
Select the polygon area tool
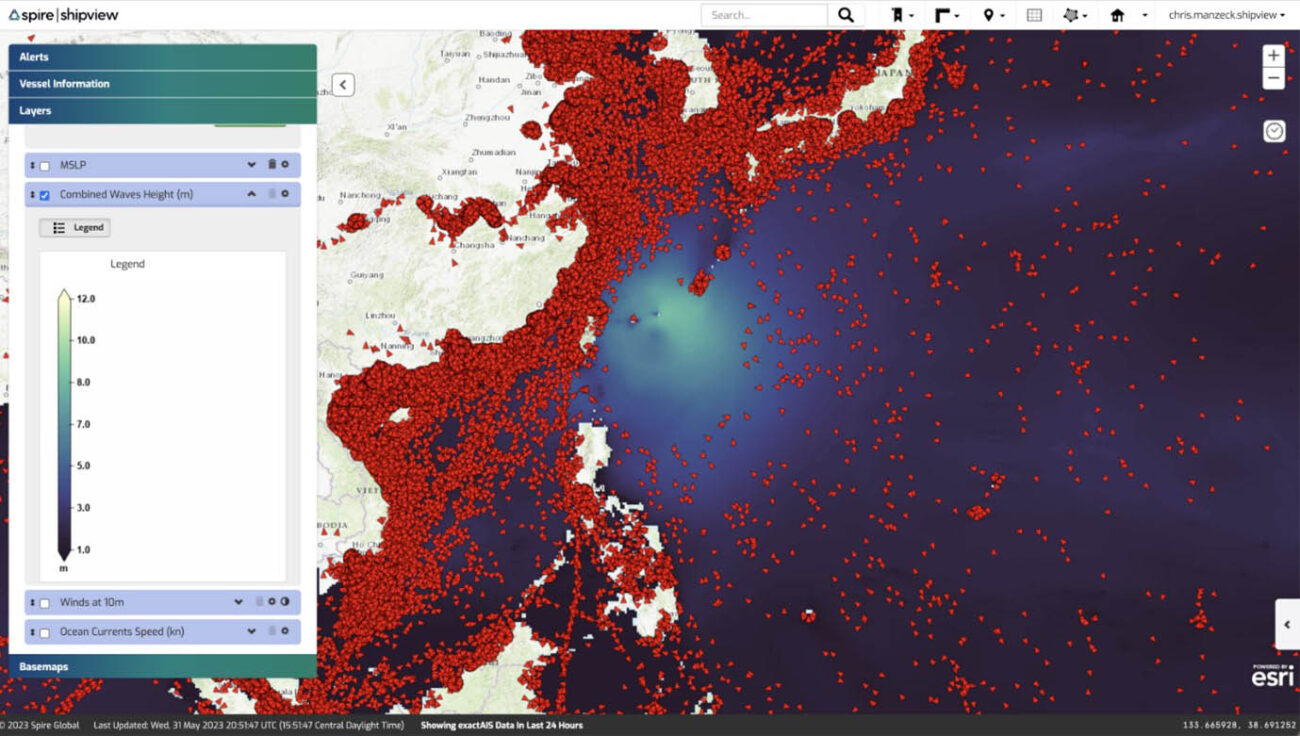click(x=1071, y=15)
